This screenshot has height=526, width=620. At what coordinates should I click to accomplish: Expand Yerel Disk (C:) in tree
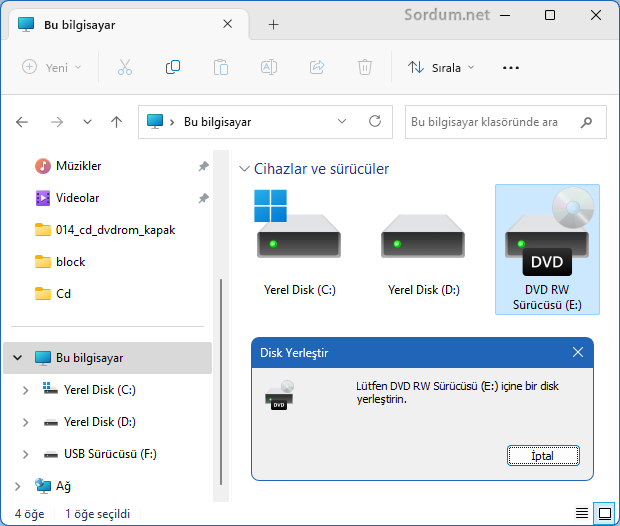(x=26, y=390)
